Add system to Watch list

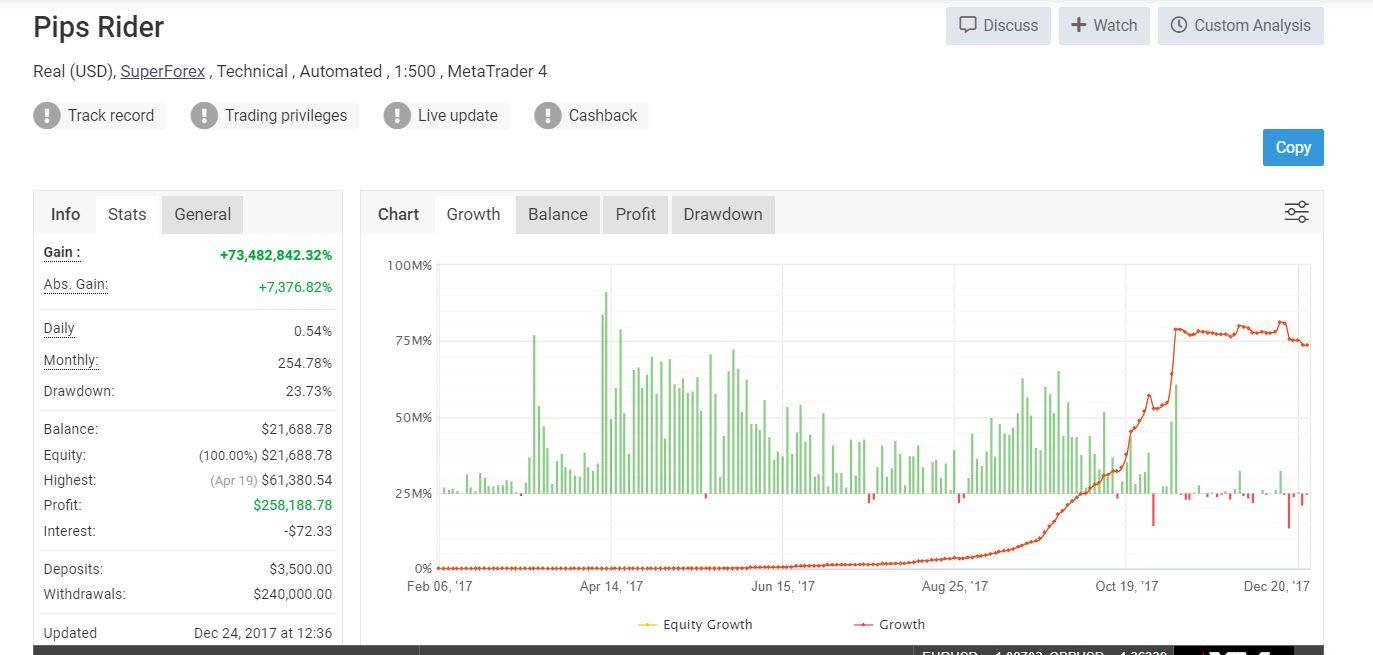click(1104, 26)
